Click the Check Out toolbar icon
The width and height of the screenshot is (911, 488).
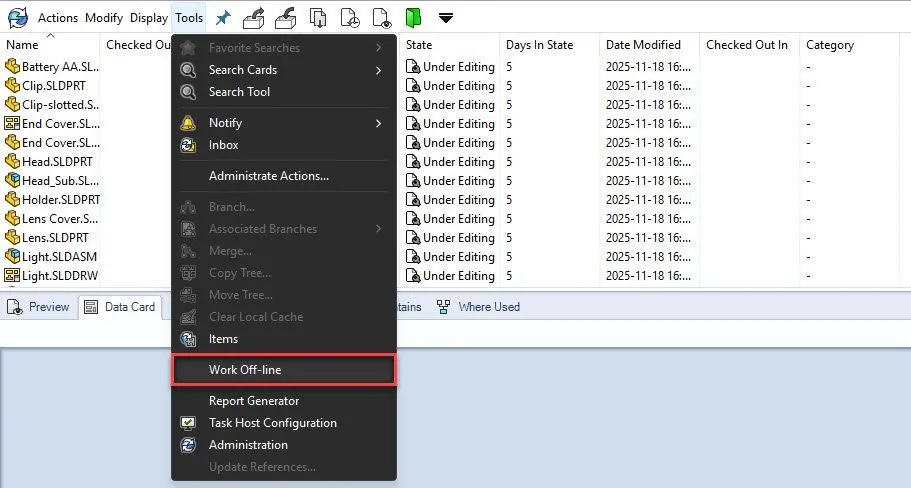(253, 18)
